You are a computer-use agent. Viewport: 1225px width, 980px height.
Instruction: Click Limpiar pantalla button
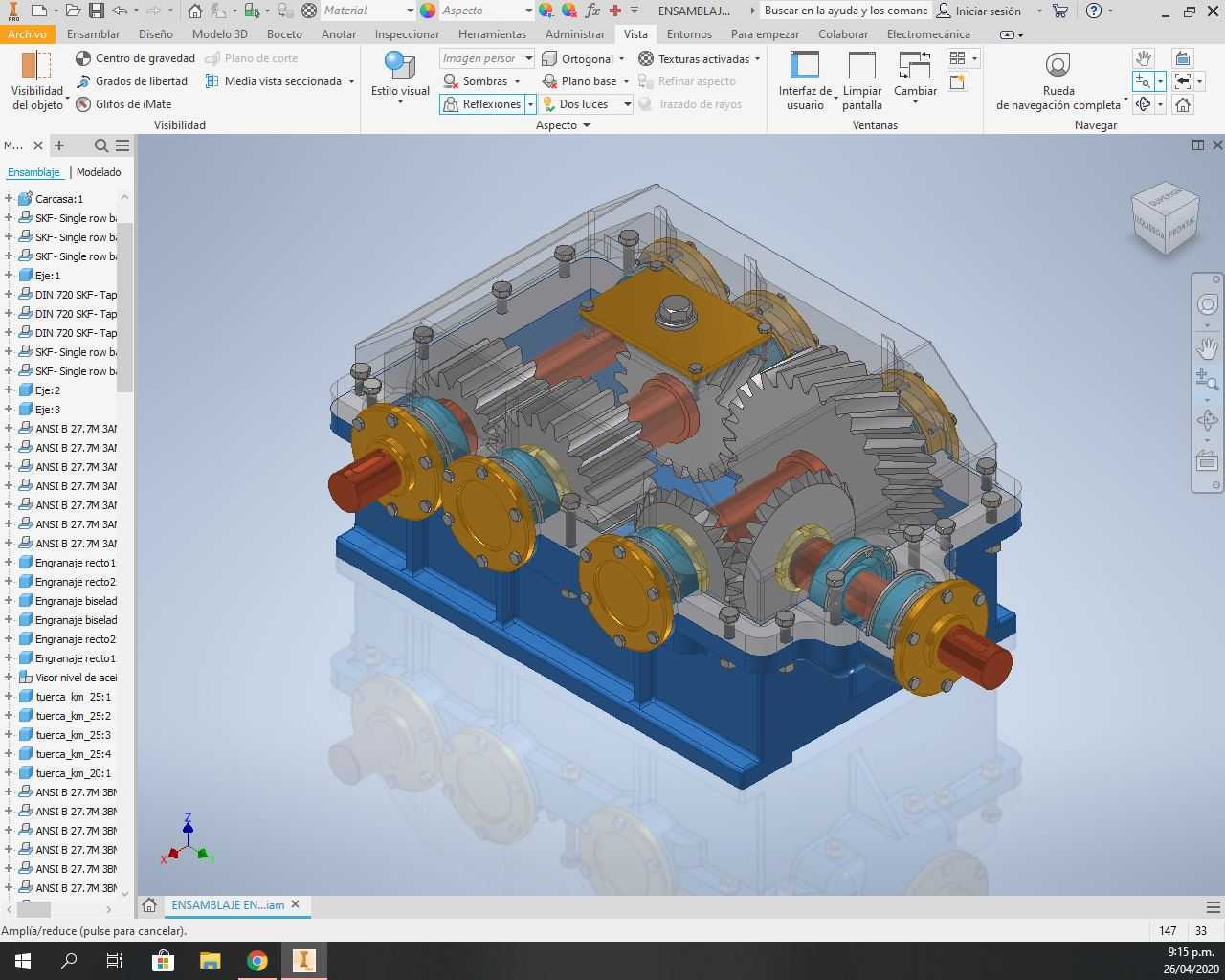tap(862, 80)
